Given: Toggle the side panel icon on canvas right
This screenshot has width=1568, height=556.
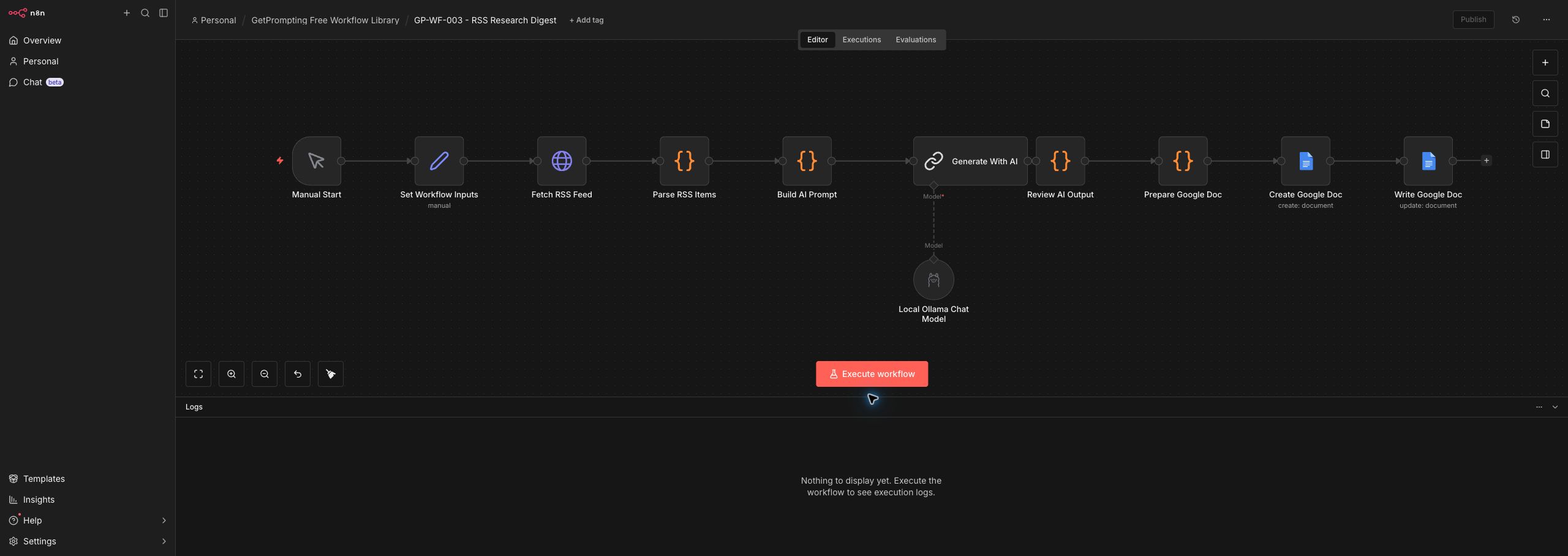Looking at the screenshot, I should [x=1545, y=154].
